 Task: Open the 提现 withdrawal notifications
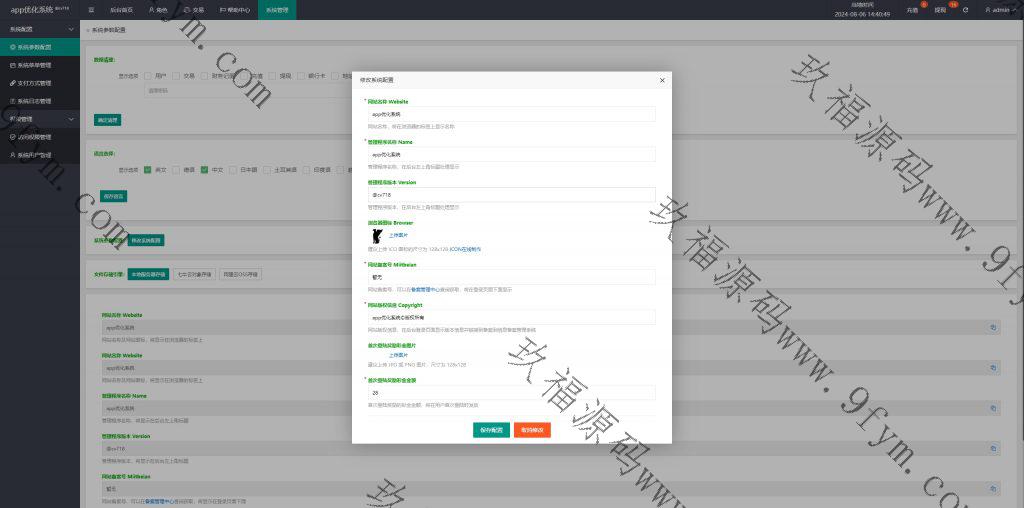pyautogui.click(x=940, y=10)
